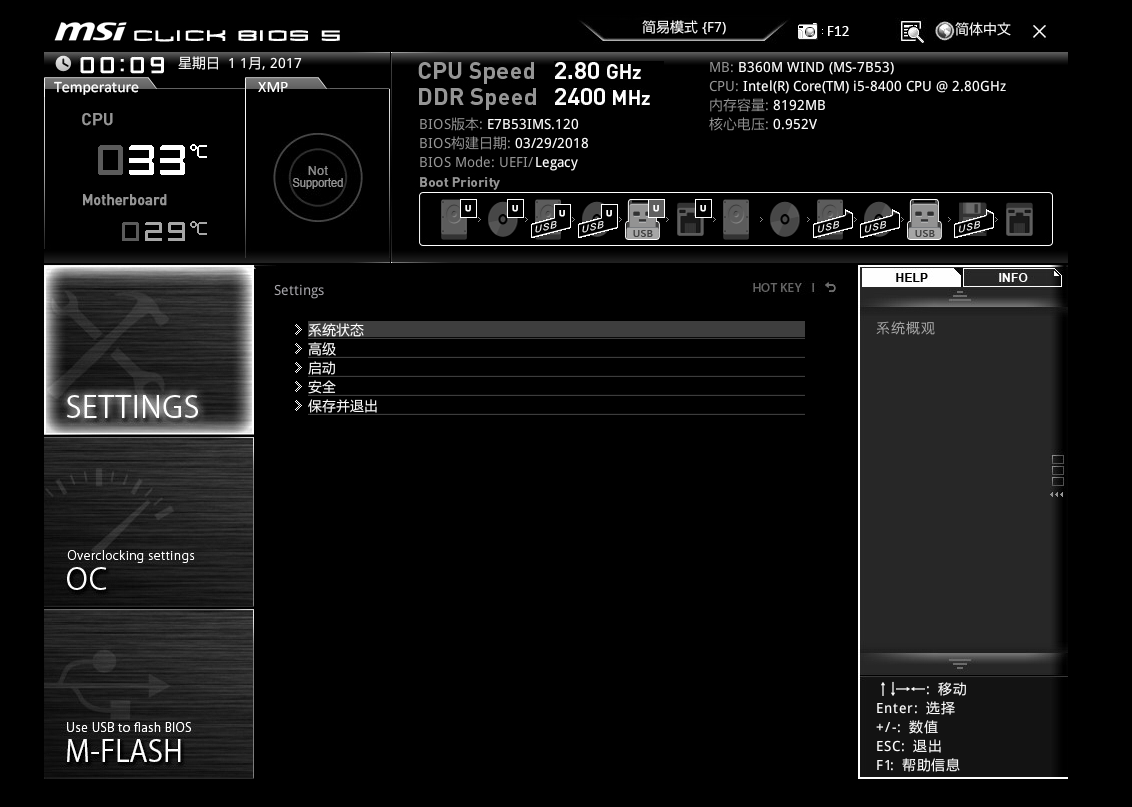
Task: Select the legacy CD/DVD boot icon without U badge
Action: 784,219
